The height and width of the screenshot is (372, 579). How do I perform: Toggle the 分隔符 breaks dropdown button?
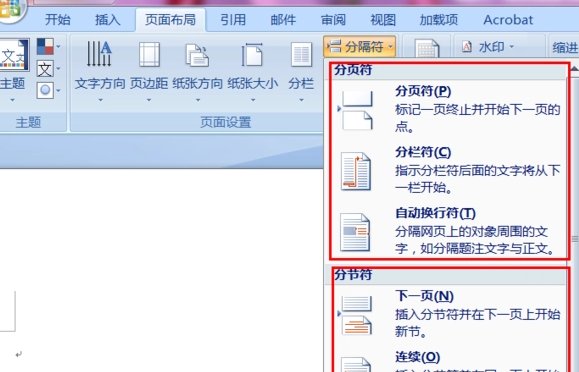[x=360, y=47]
